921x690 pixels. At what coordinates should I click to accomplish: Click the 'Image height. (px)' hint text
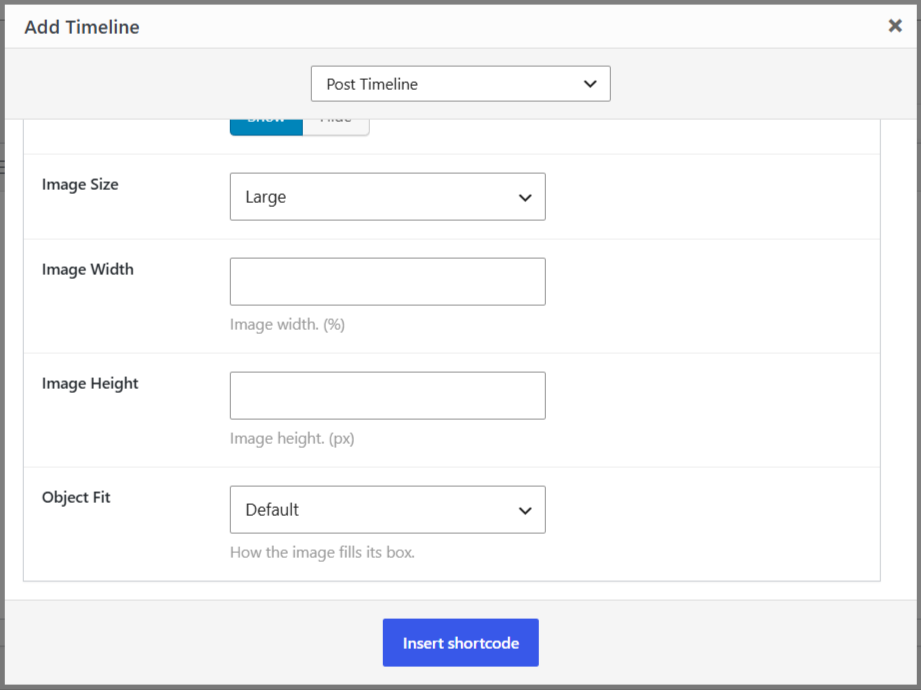(292, 438)
